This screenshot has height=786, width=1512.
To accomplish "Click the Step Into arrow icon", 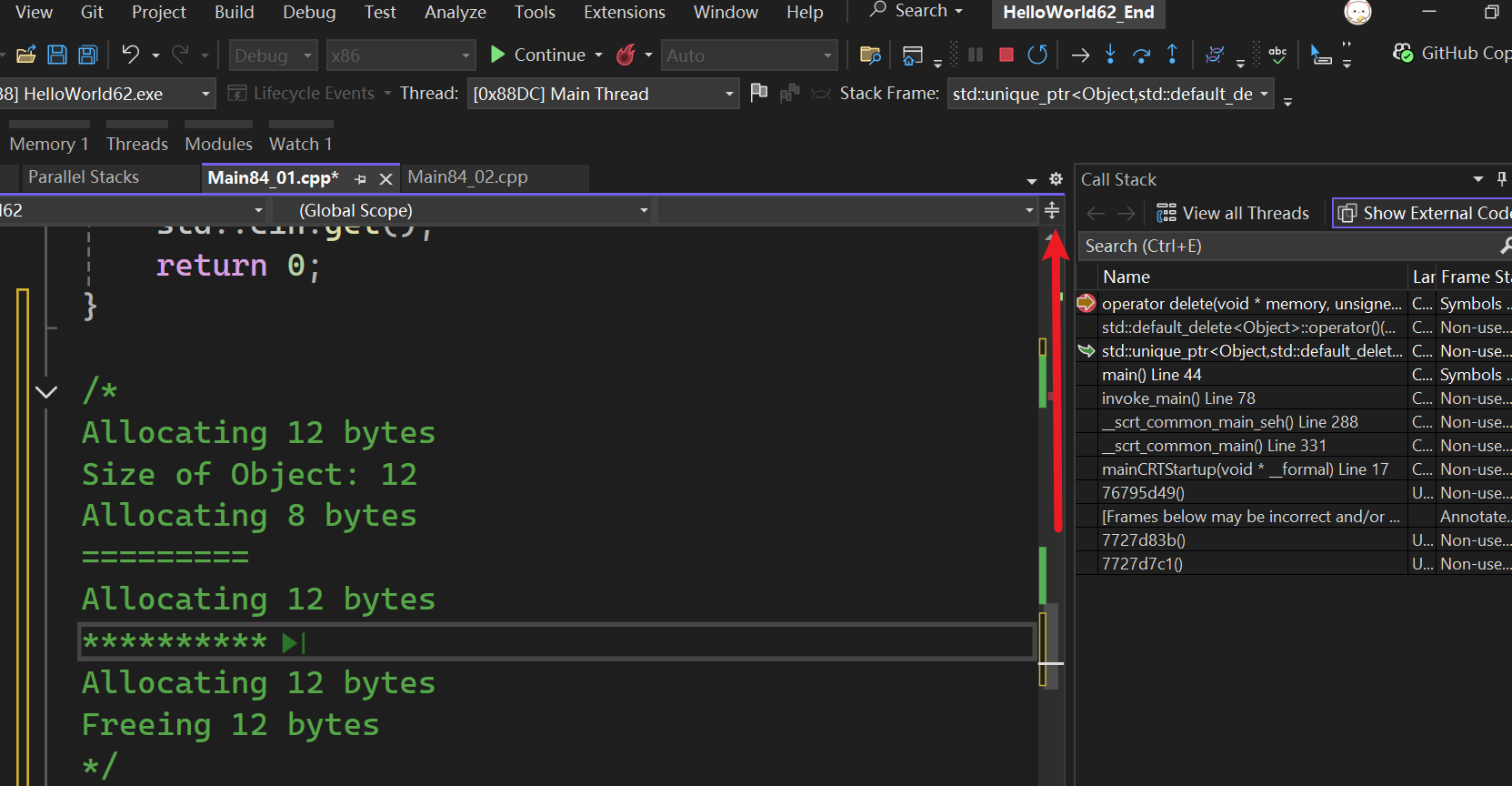I will (x=1110, y=55).
